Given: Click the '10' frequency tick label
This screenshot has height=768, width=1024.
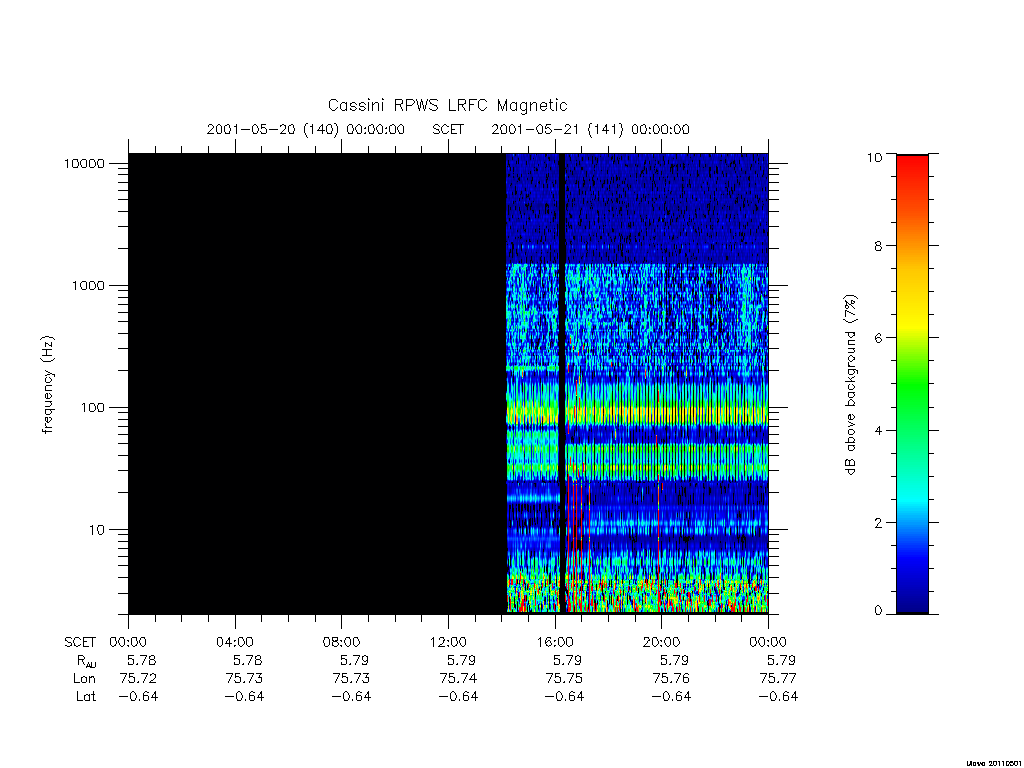Looking at the screenshot, I should [97, 530].
